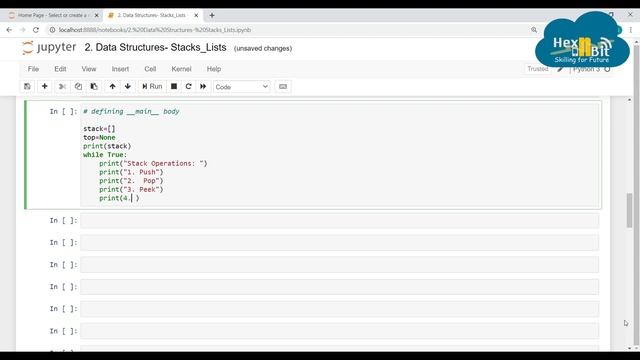Viewport: 640px width, 360px height.
Task: Open a new browser tab
Action: coord(211,15)
